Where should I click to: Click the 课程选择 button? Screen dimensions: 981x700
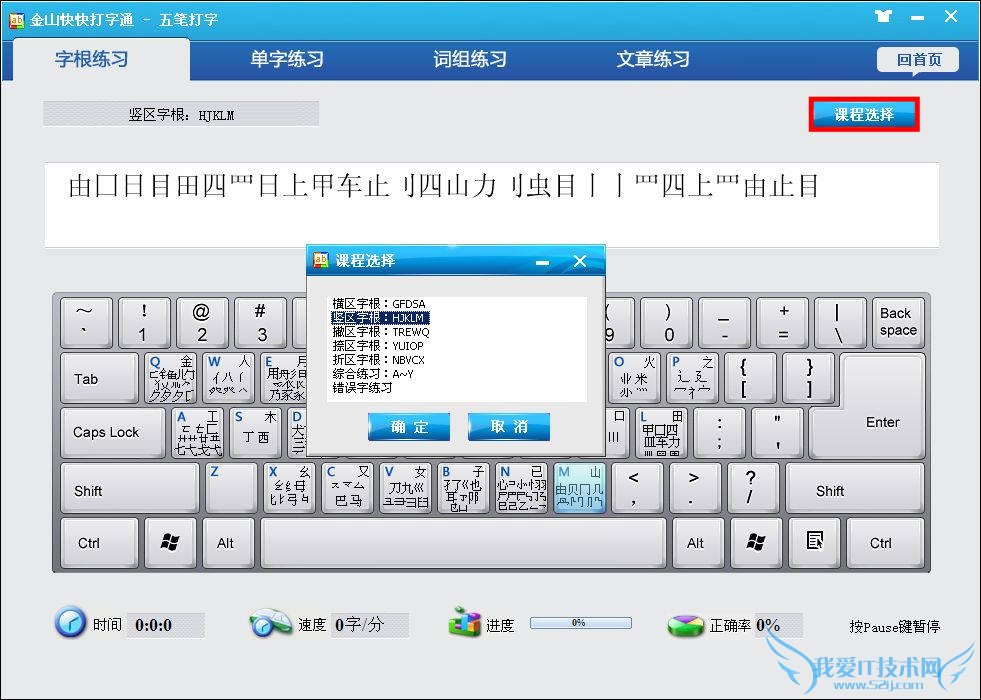(x=864, y=114)
